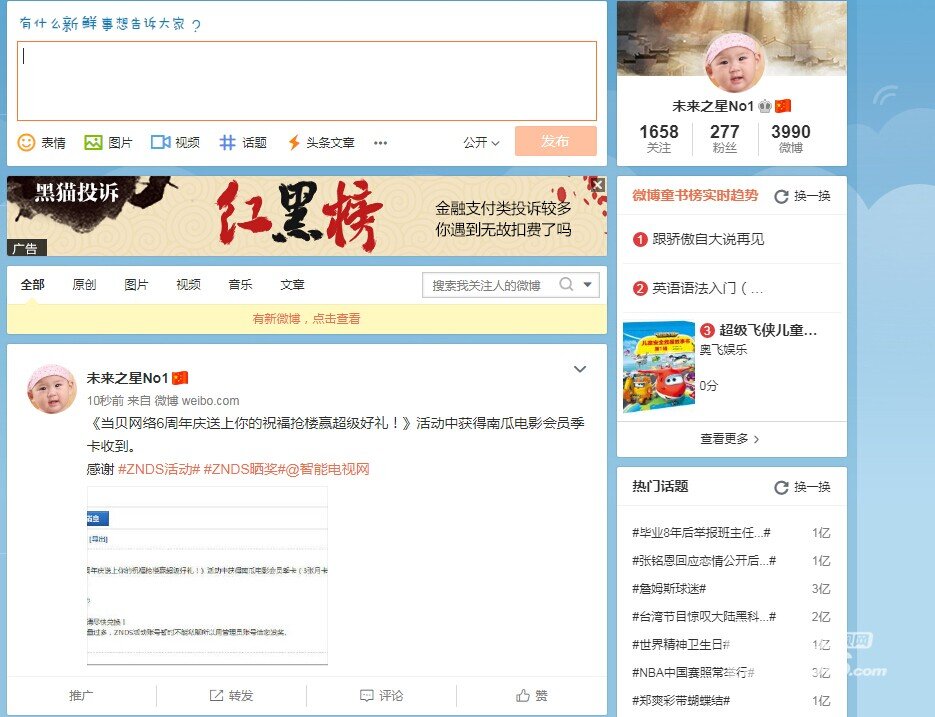Click the 10秒前 timestamp on the post
Viewport: 935px width, 717px height.
[106, 401]
